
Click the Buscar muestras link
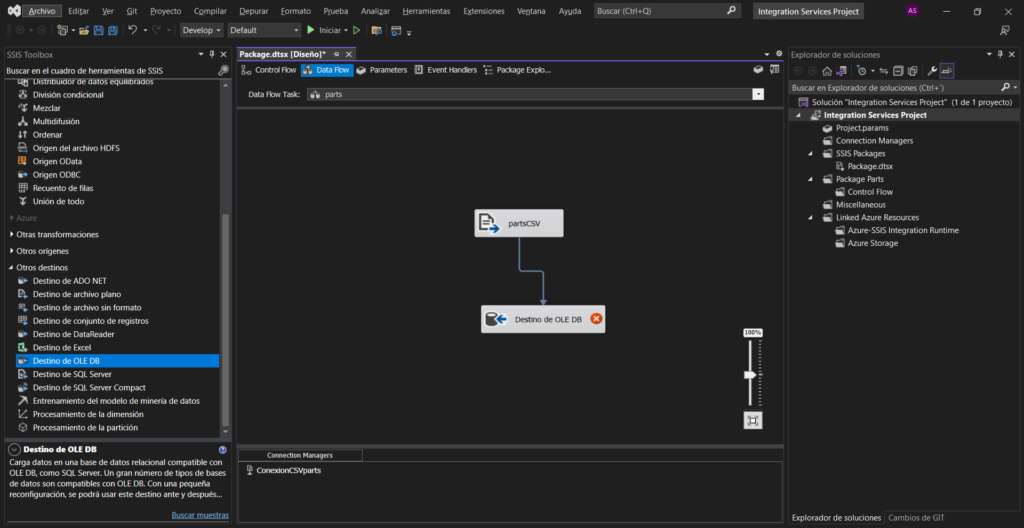click(200, 515)
